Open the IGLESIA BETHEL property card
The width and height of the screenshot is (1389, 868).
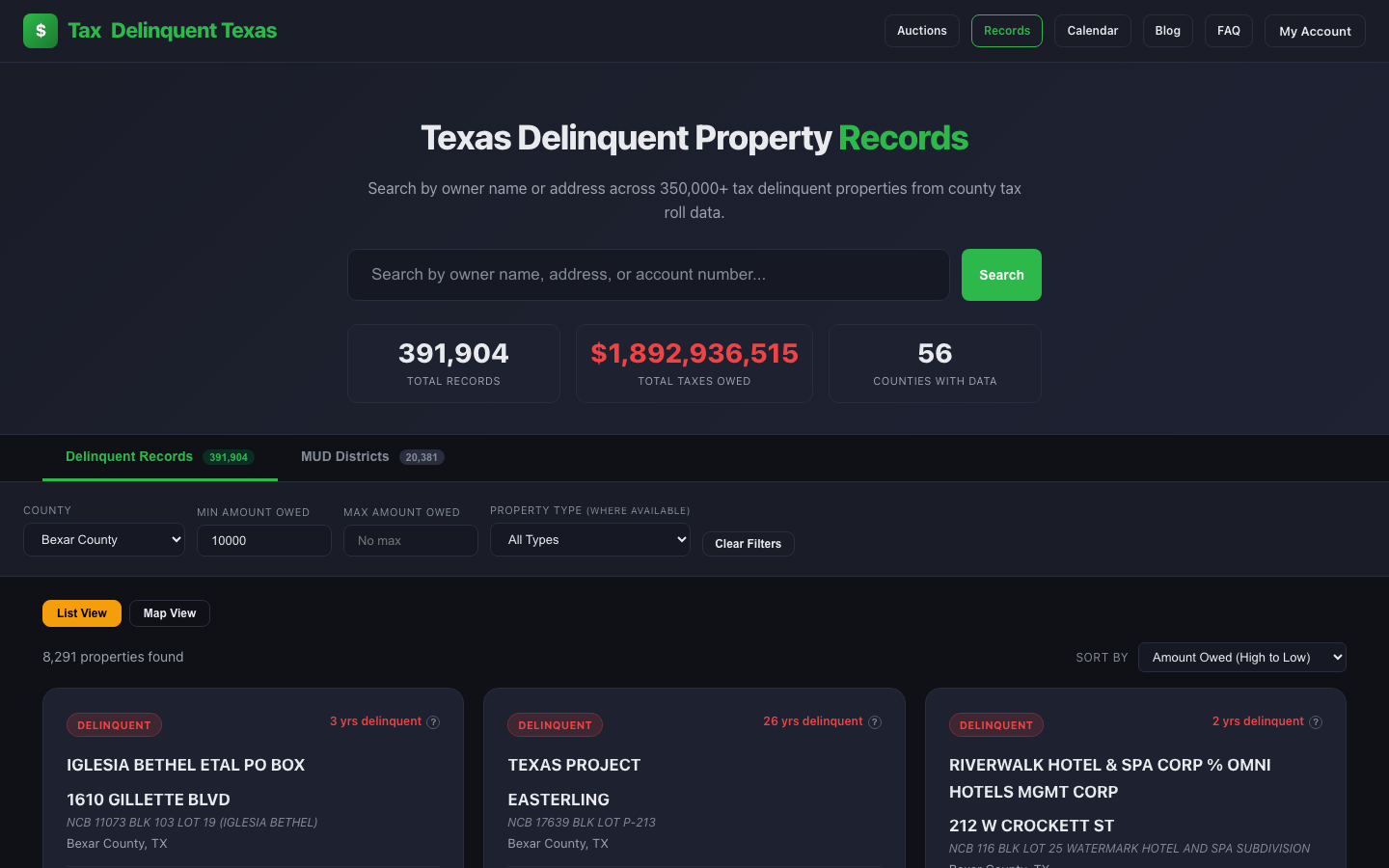(x=253, y=777)
